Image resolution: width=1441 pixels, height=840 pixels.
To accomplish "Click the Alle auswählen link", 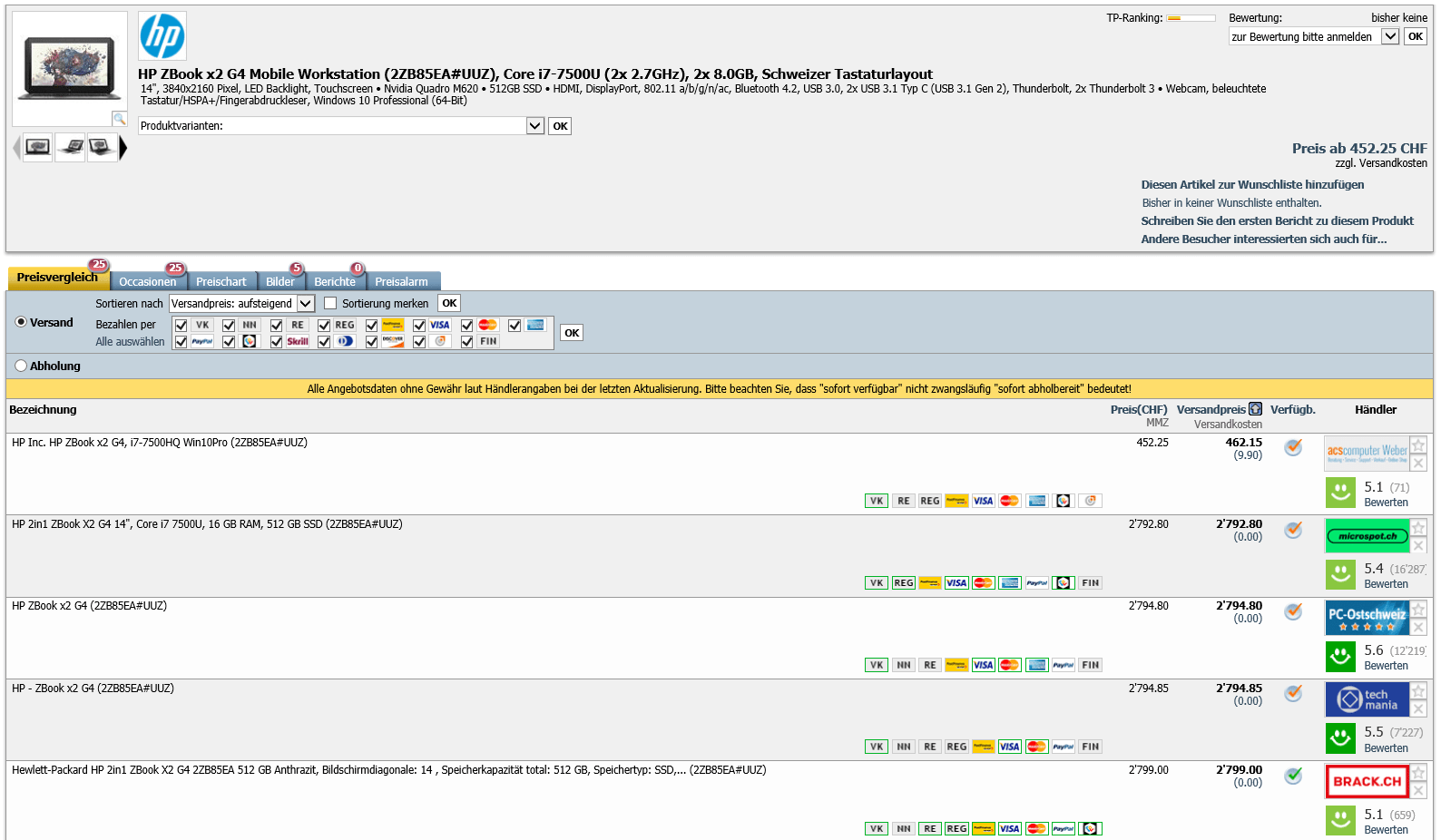I will (130, 342).
